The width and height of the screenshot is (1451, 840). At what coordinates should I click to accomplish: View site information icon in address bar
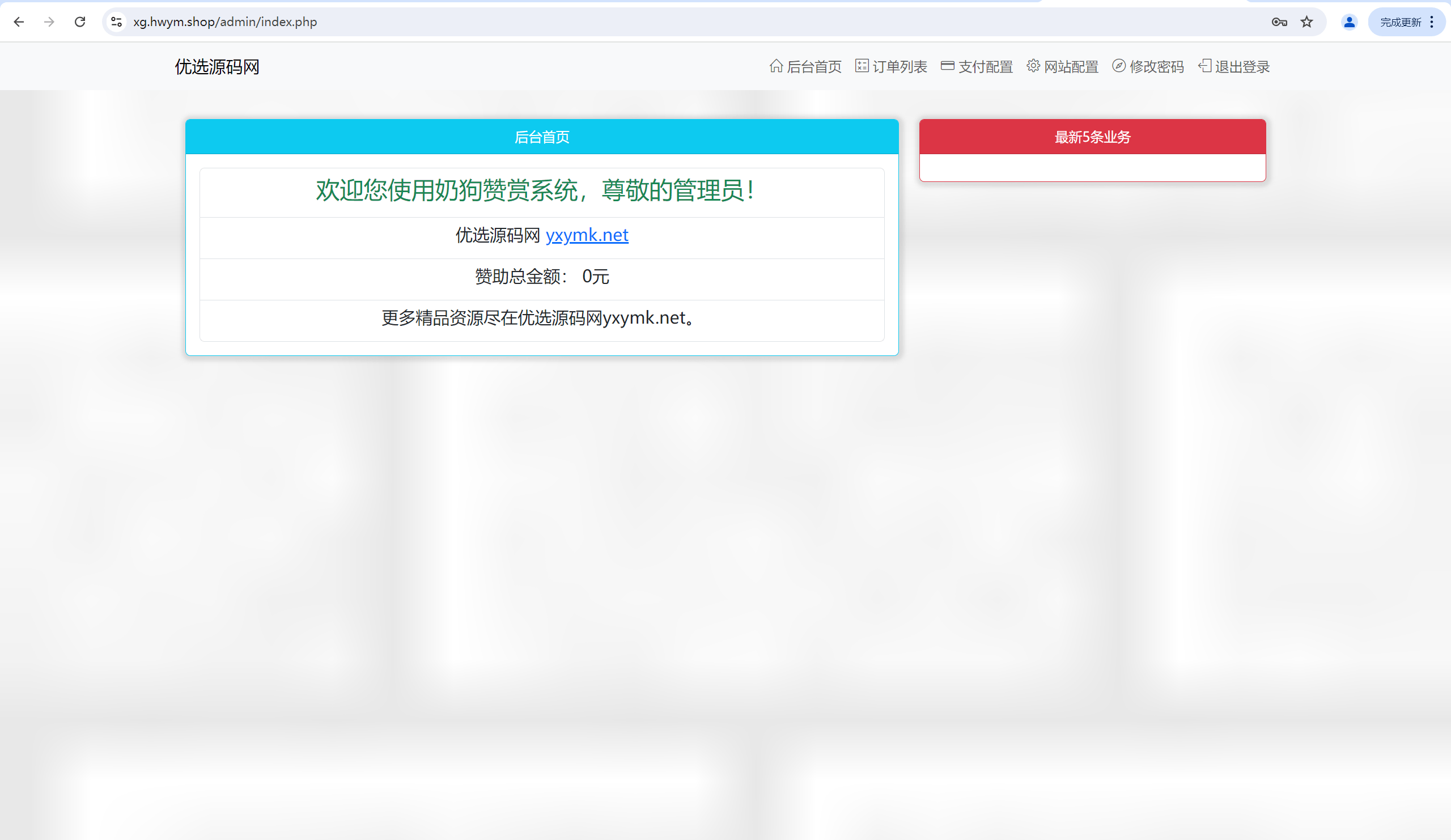[x=116, y=22]
